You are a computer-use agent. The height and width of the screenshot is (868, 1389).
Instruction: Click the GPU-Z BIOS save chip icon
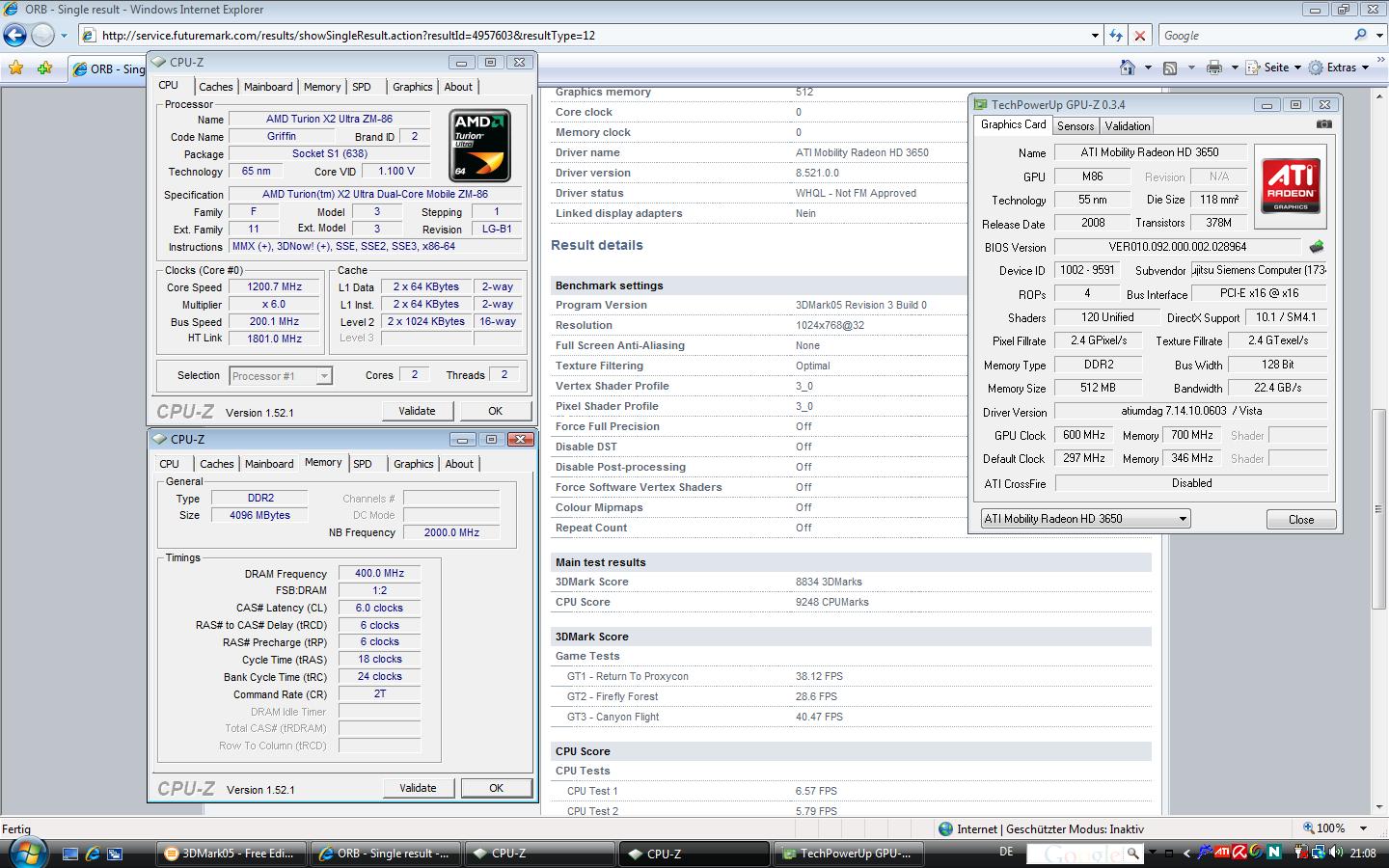click(1316, 247)
